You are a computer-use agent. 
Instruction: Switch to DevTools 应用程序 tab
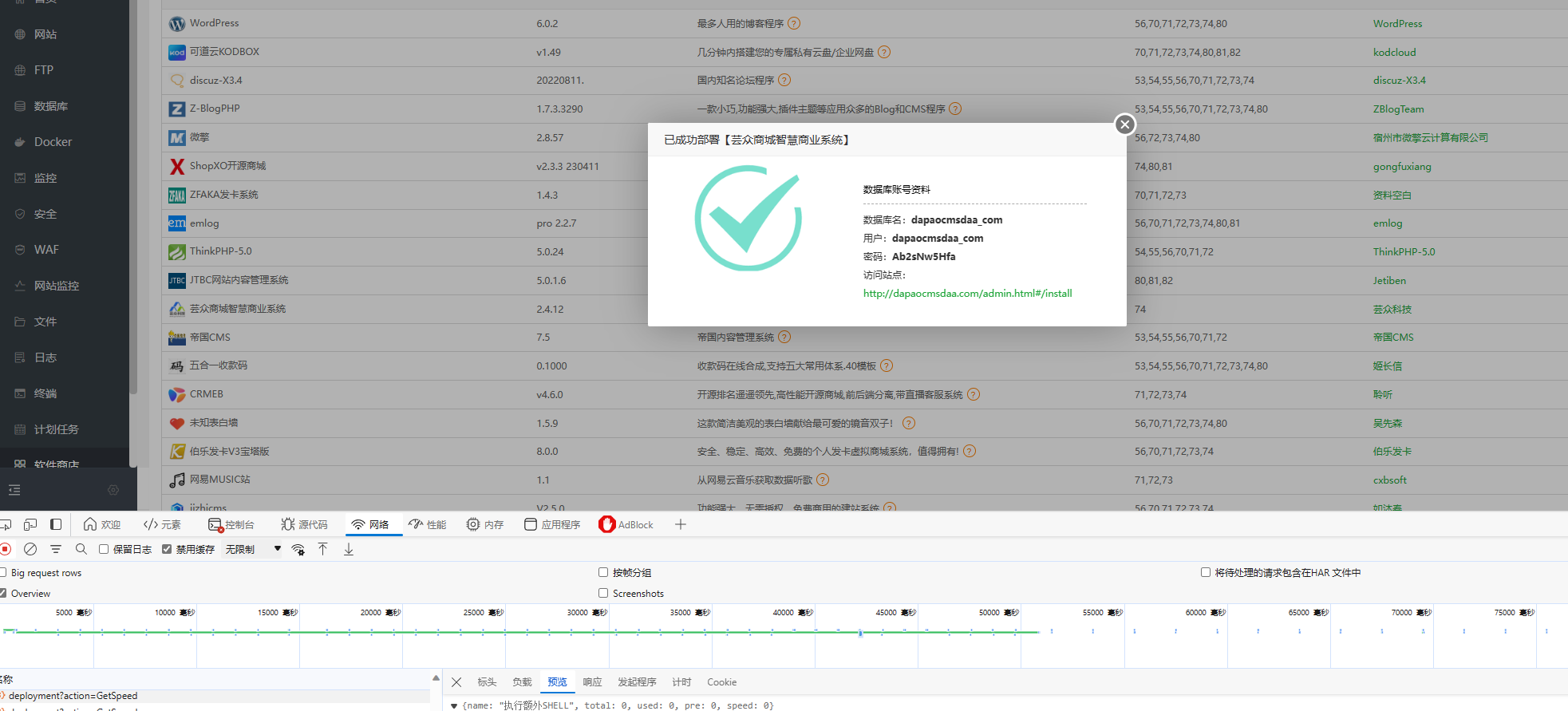(x=552, y=524)
